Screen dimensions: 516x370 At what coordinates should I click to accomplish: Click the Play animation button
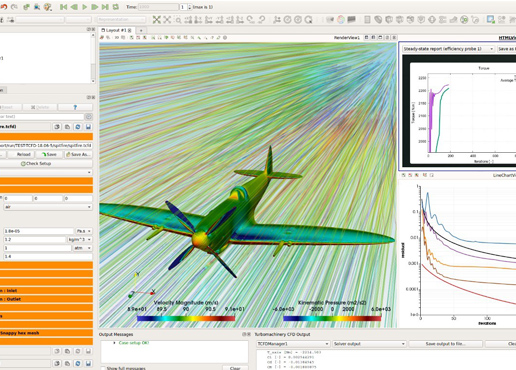[84, 7]
